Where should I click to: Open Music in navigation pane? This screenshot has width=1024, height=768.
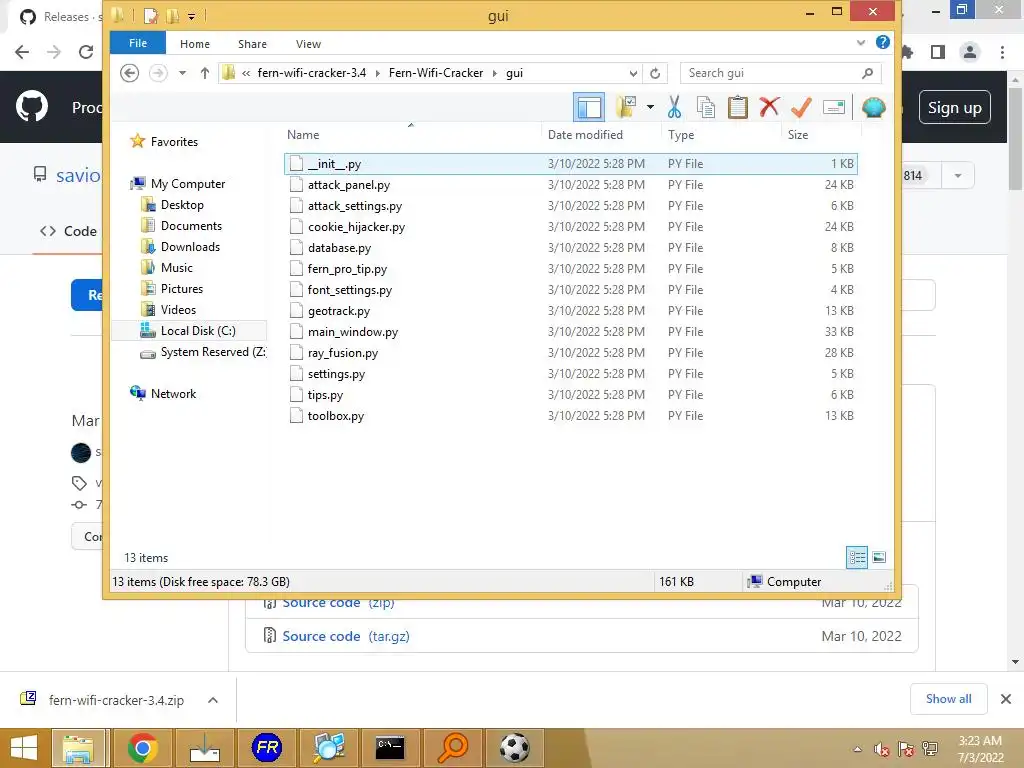pos(167,268)
